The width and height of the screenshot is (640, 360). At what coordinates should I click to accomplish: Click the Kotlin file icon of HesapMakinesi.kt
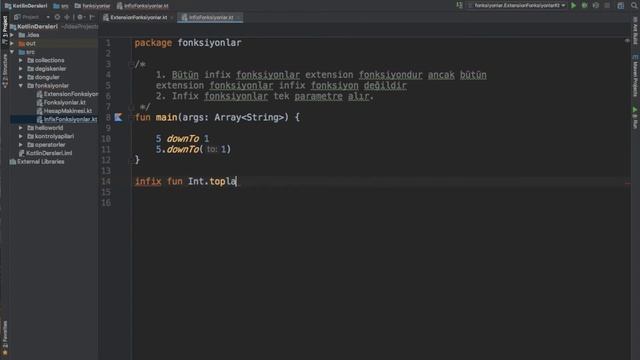pyautogui.click(x=40, y=111)
